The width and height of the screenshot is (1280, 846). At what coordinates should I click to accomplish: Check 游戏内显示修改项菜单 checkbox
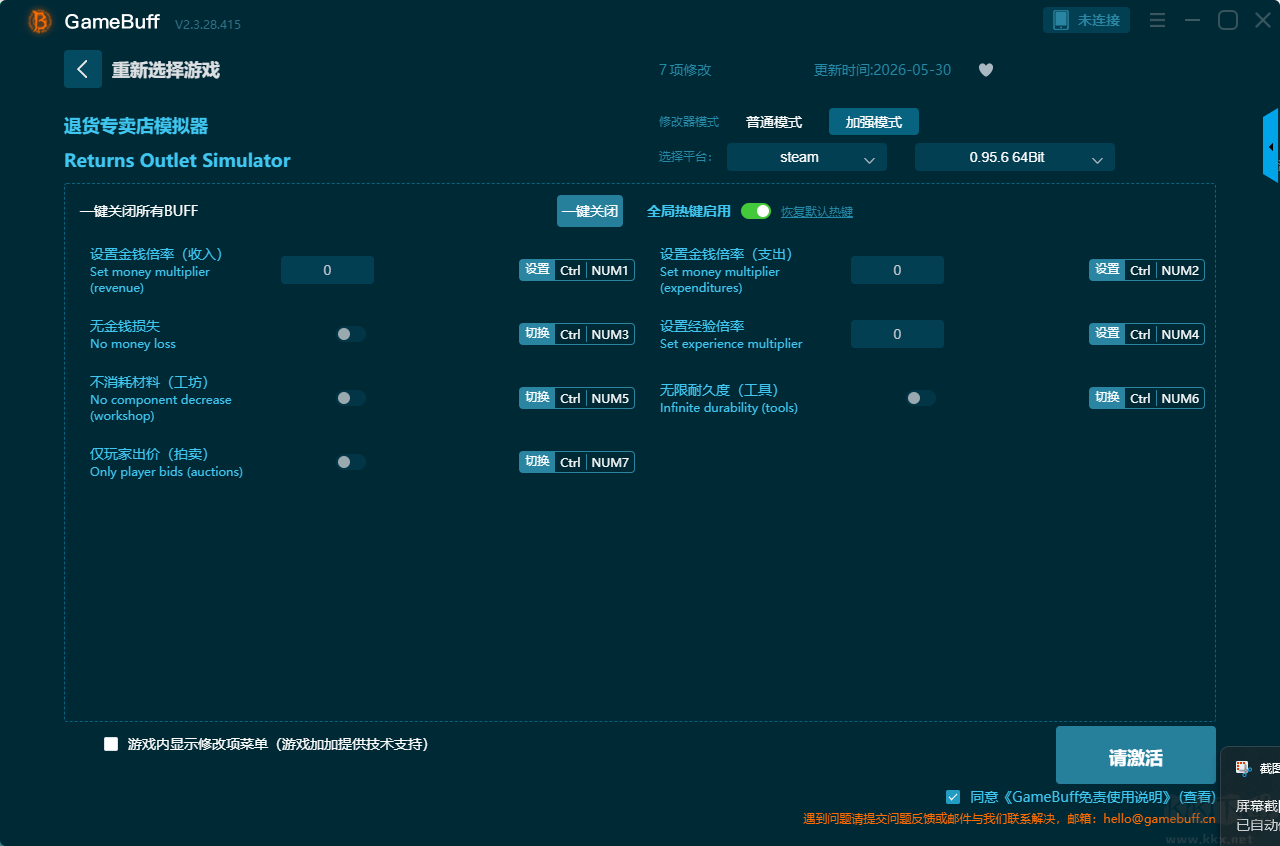click(111, 744)
